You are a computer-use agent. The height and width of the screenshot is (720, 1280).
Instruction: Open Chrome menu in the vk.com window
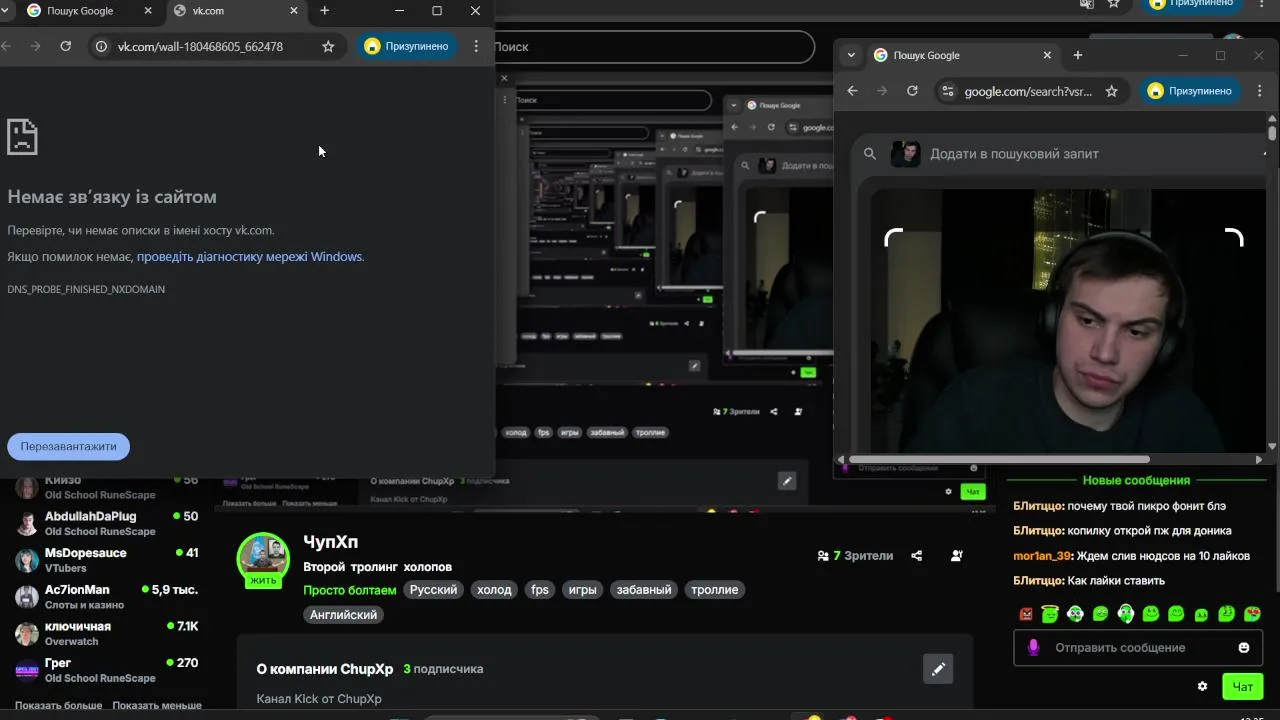476,46
